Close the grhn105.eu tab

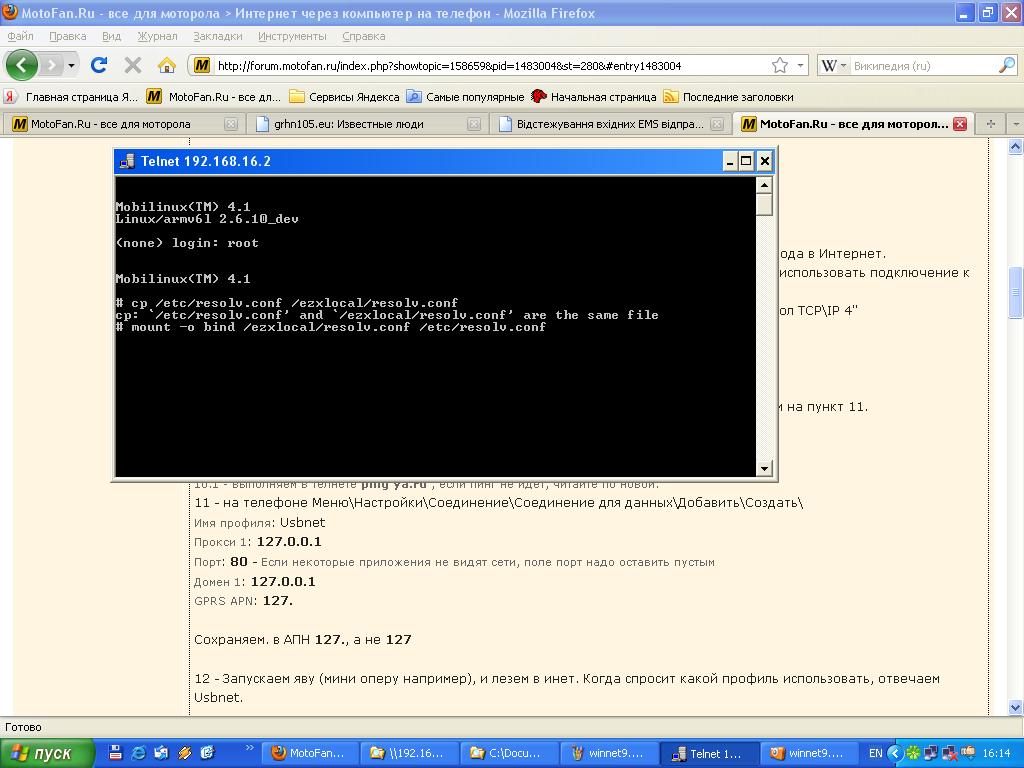coord(474,124)
